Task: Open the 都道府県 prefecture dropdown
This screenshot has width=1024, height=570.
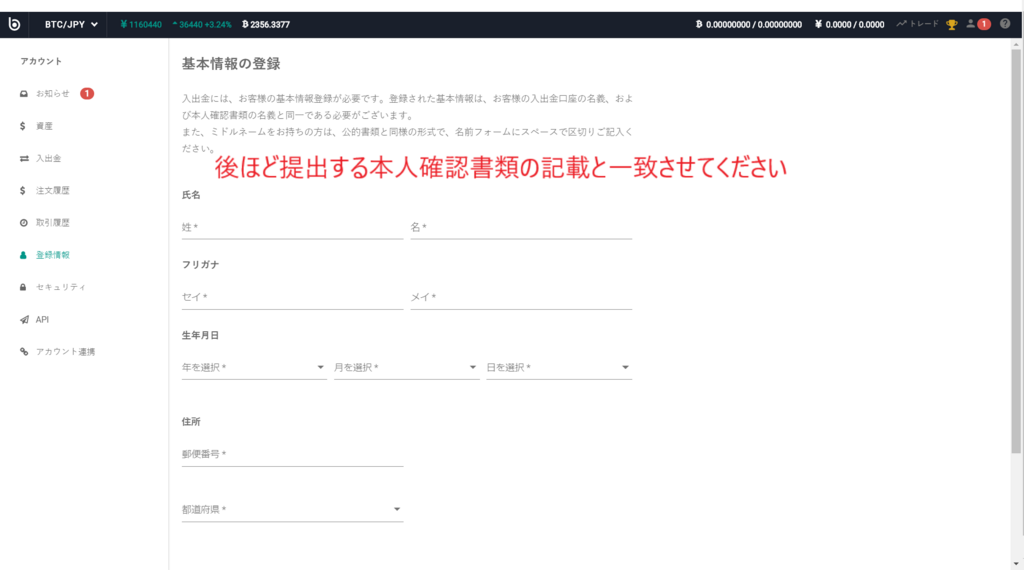Action: [292, 510]
